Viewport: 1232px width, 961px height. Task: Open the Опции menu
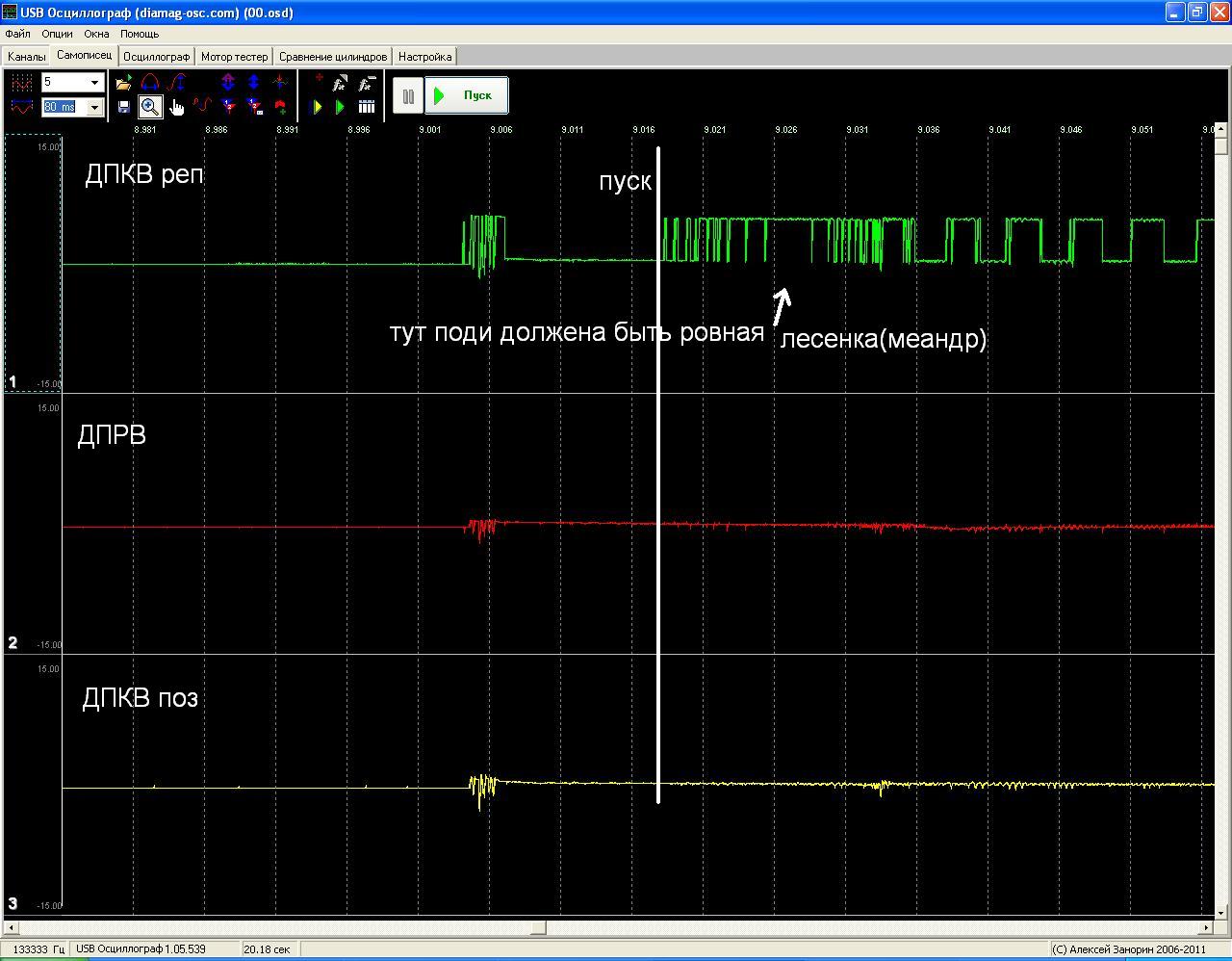[x=58, y=34]
